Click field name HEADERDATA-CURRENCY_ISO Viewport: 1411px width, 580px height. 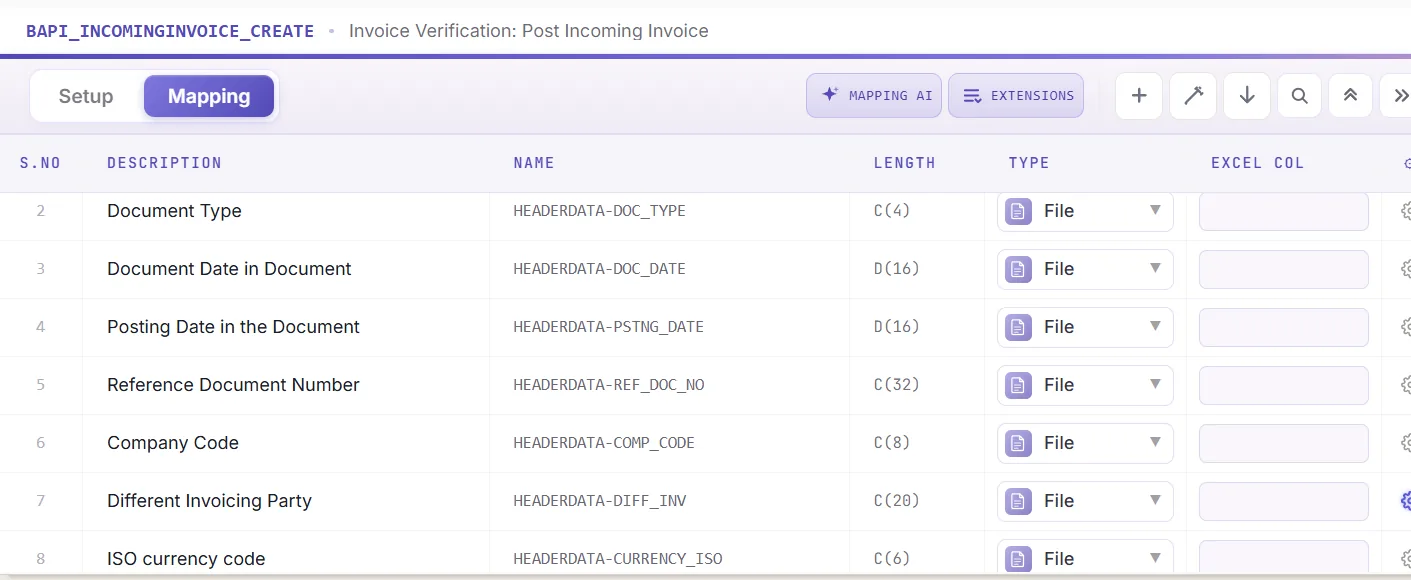[x=617, y=559]
